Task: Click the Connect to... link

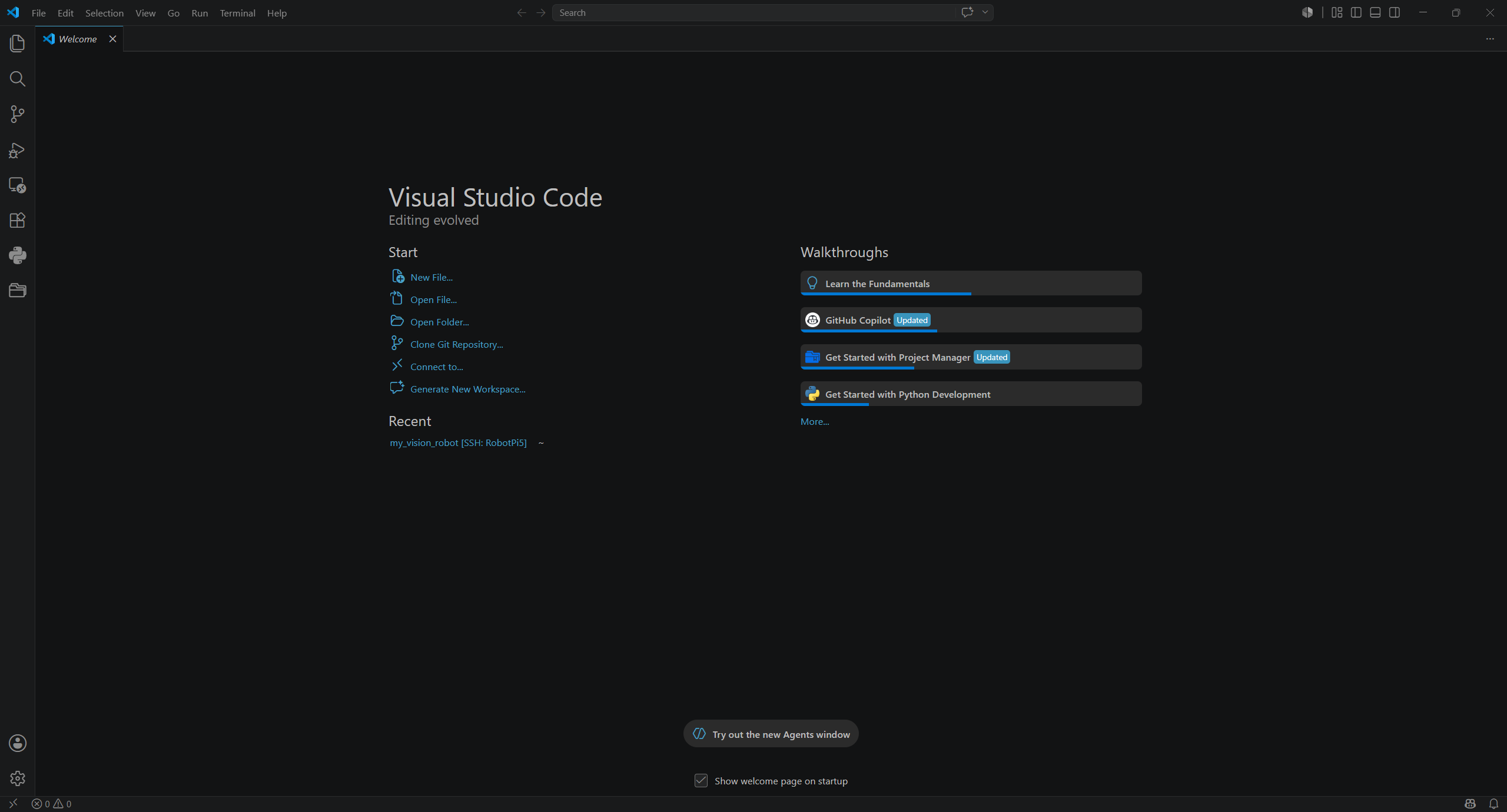Action: pos(437,367)
